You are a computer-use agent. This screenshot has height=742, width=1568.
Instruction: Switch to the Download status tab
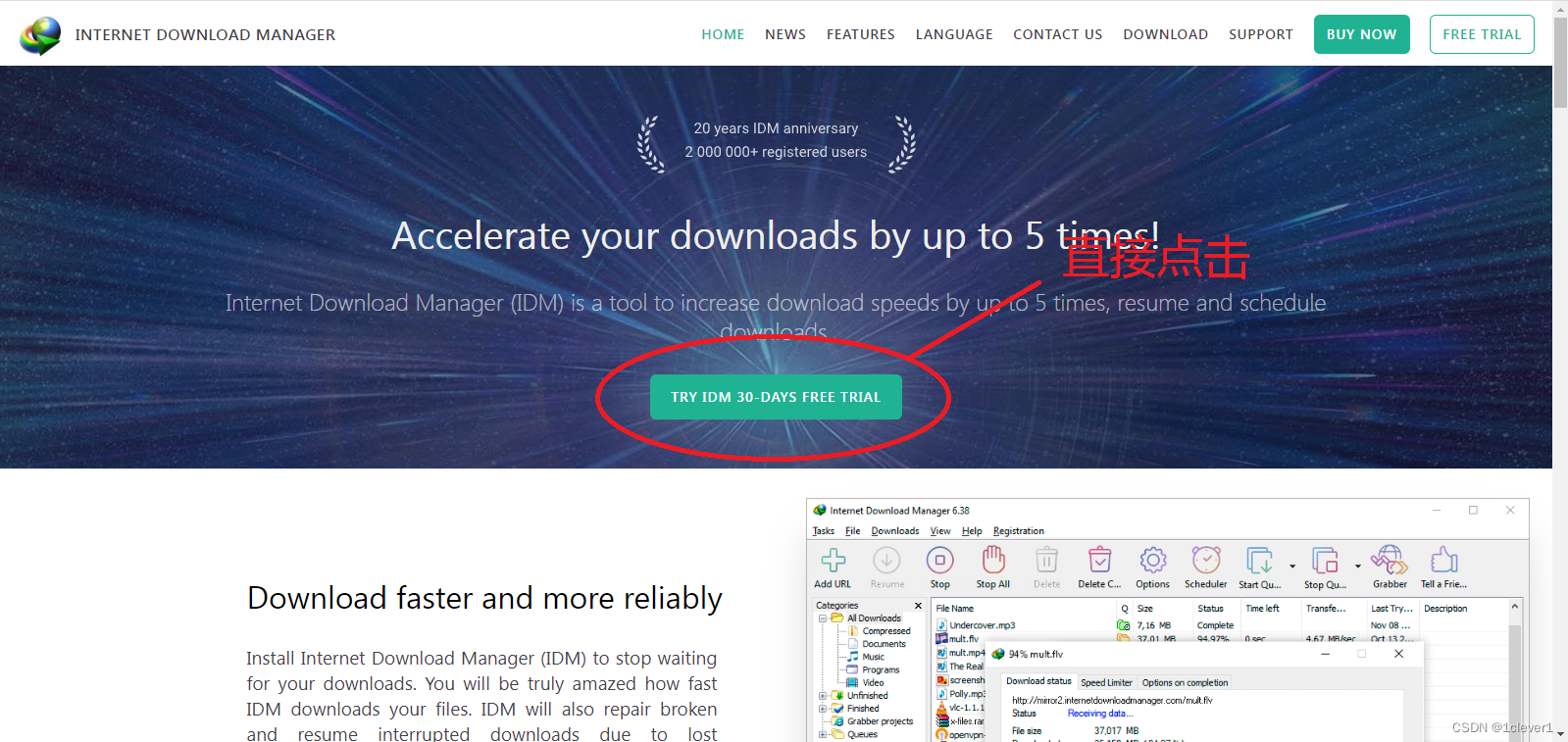pos(1038,681)
